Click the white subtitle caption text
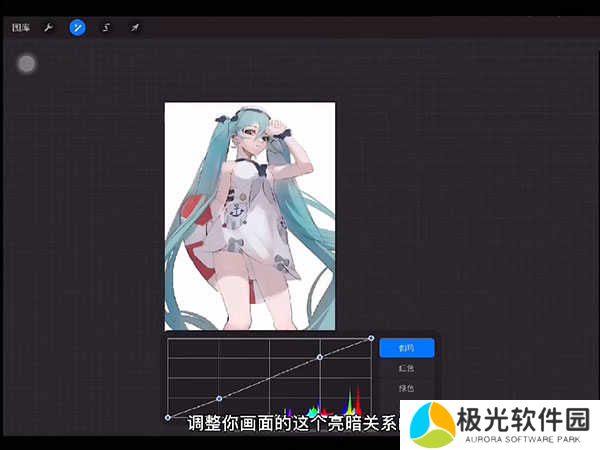600x450 pixels. (292, 424)
